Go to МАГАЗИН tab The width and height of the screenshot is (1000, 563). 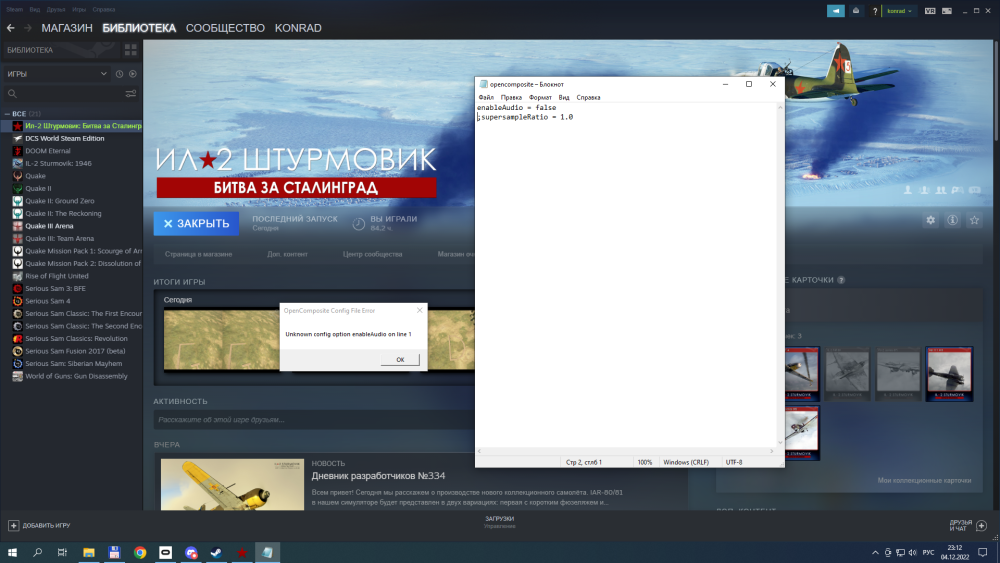pyautogui.click(x=67, y=28)
